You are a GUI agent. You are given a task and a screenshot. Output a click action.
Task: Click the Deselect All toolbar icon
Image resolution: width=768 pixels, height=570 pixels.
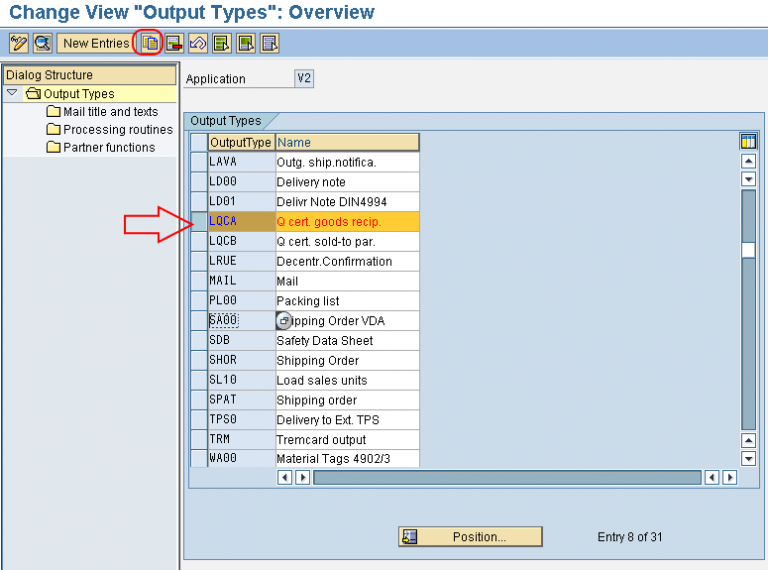[x=270, y=43]
